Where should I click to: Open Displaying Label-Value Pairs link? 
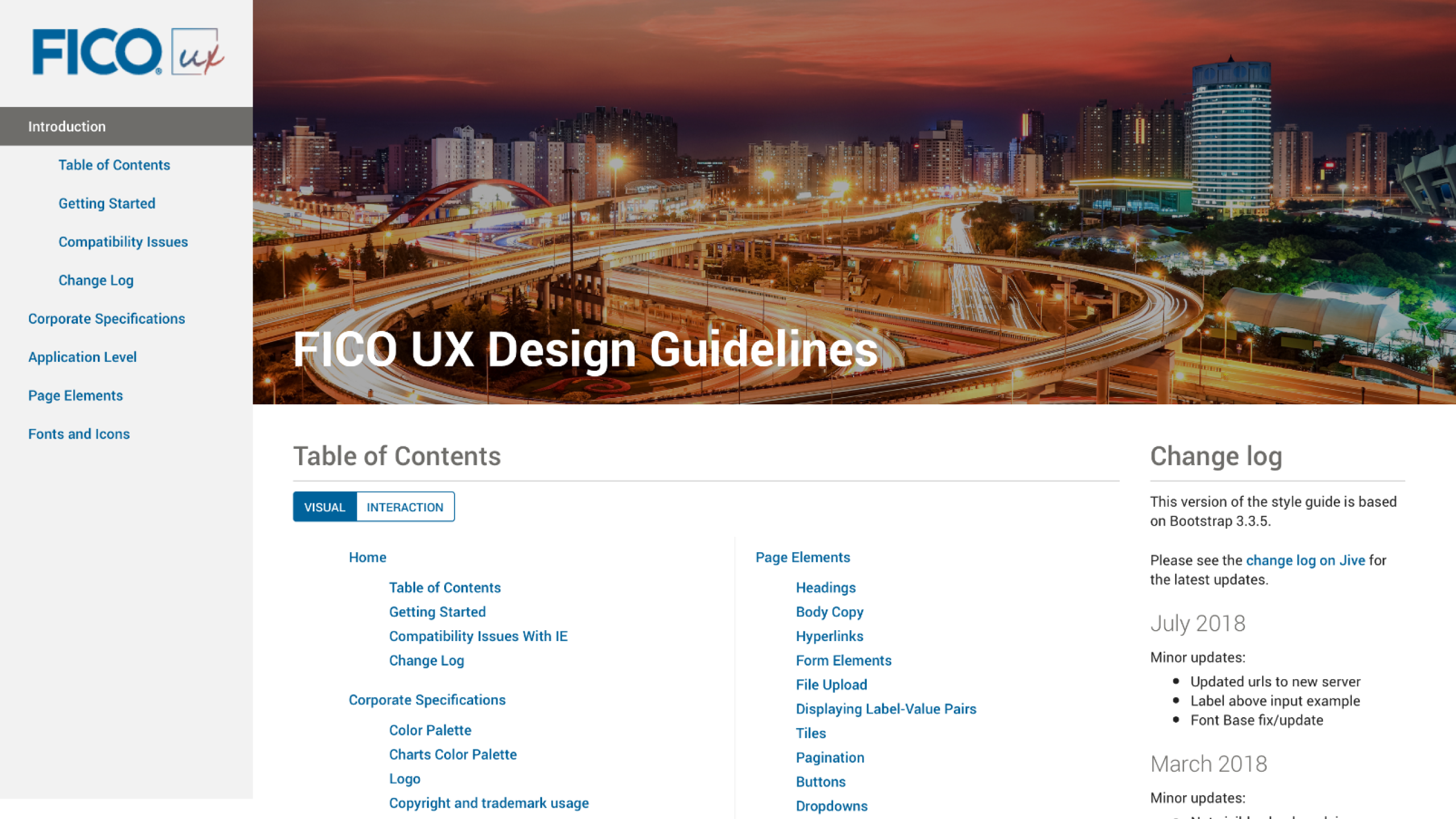pos(886,709)
